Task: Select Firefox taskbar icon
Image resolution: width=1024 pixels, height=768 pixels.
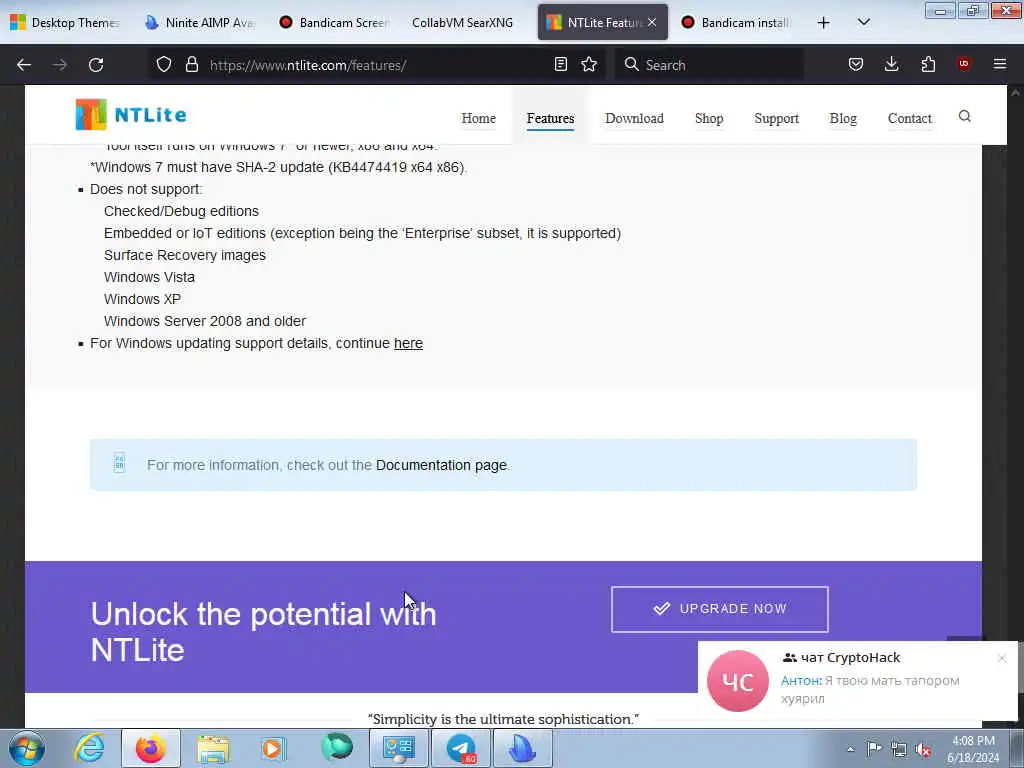Action: point(150,748)
